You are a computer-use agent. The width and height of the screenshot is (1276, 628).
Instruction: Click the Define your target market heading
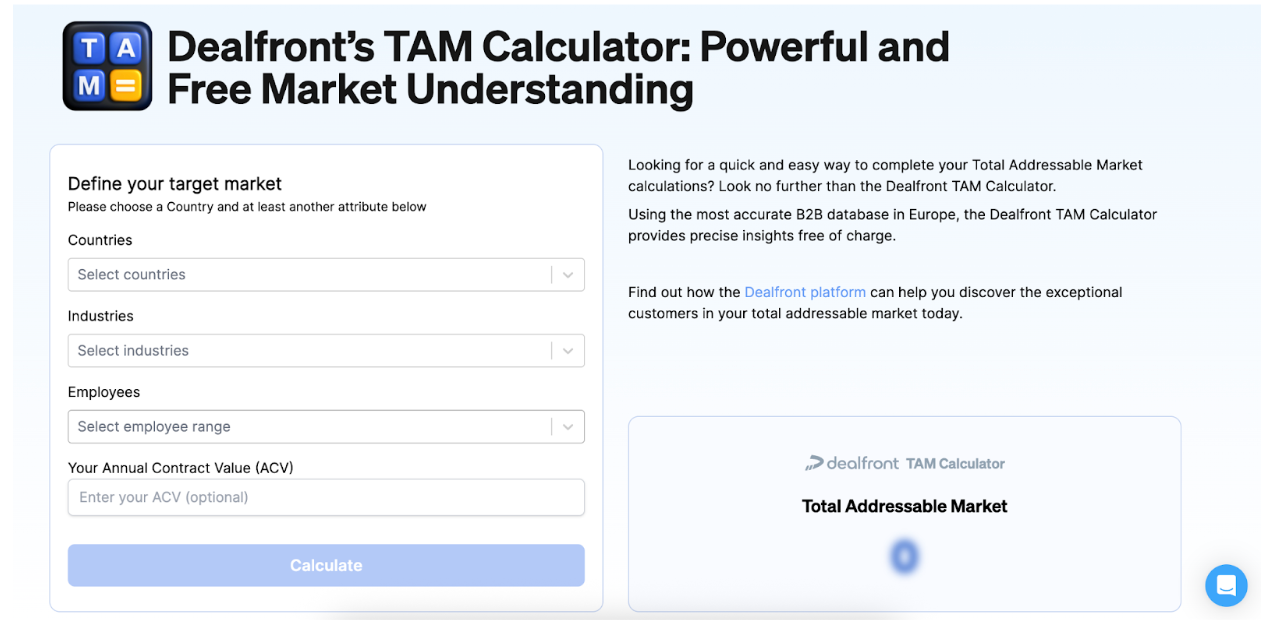(x=175, y=184)
